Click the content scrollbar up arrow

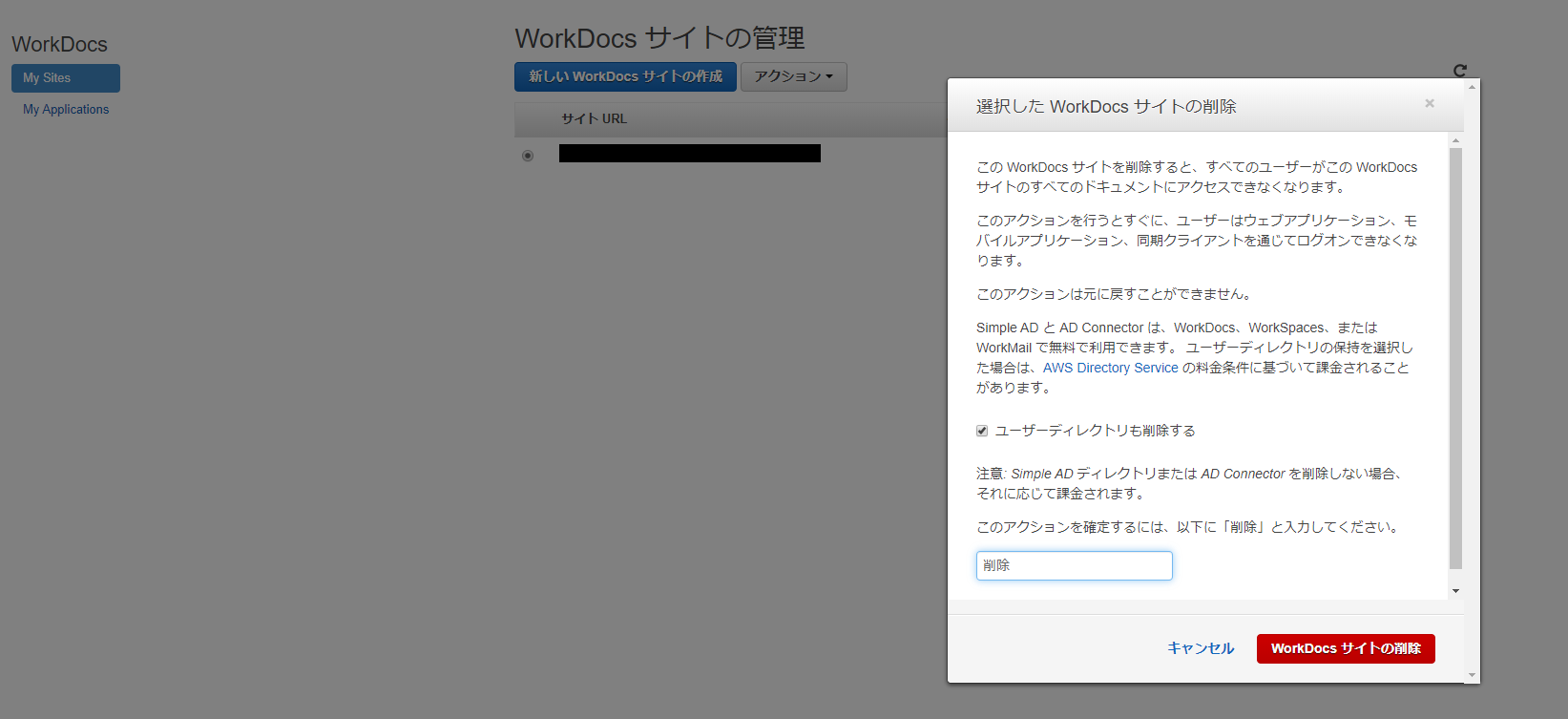tap(1455, 140)
